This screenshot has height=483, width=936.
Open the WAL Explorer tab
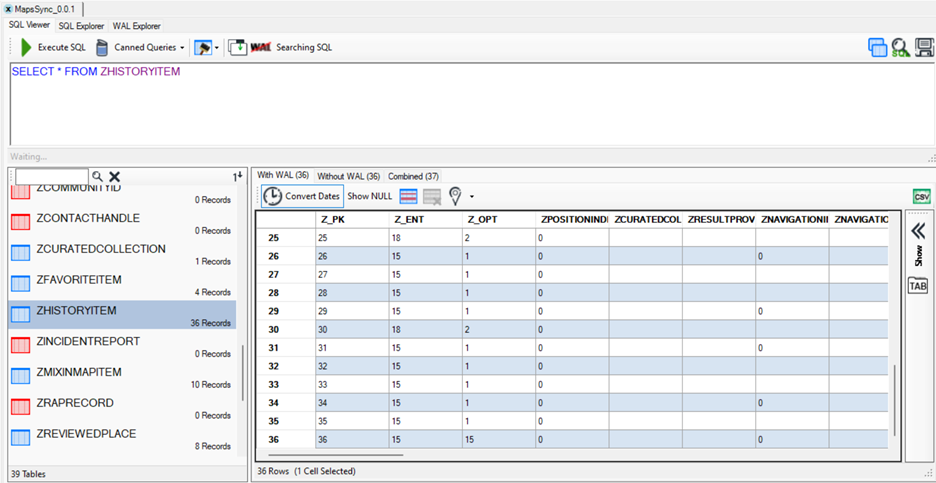136,25
